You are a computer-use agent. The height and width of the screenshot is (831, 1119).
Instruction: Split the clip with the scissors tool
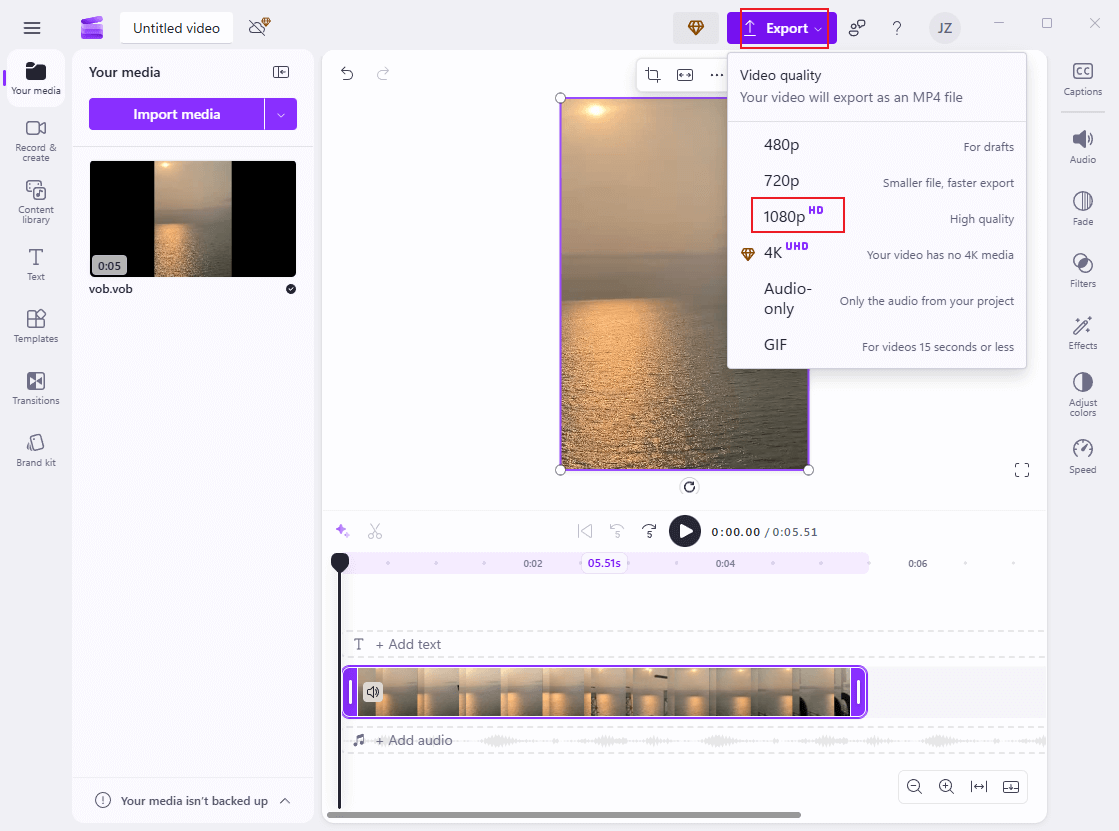pos(375,531)
